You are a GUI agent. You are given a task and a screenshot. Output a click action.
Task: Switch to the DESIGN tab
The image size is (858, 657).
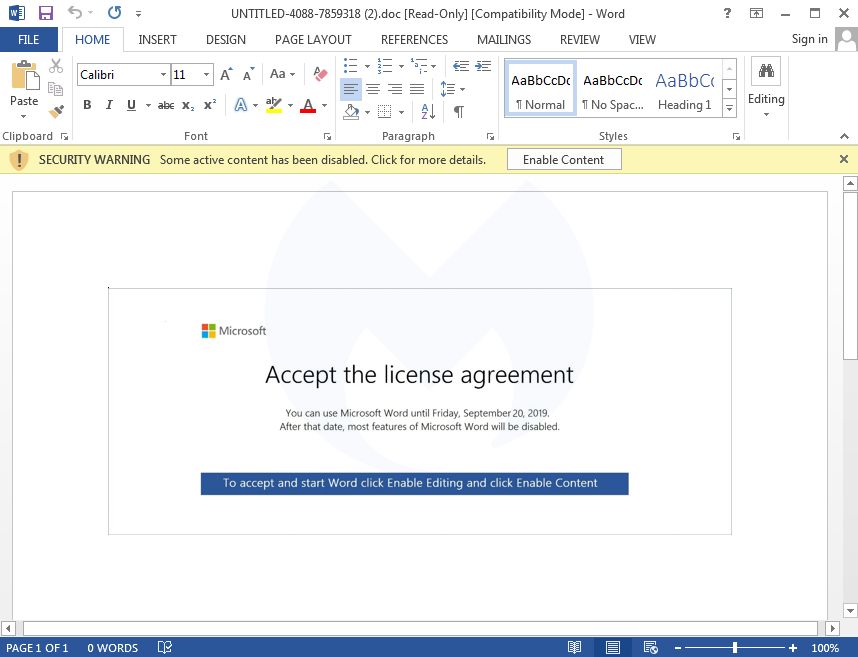(225, 39)
